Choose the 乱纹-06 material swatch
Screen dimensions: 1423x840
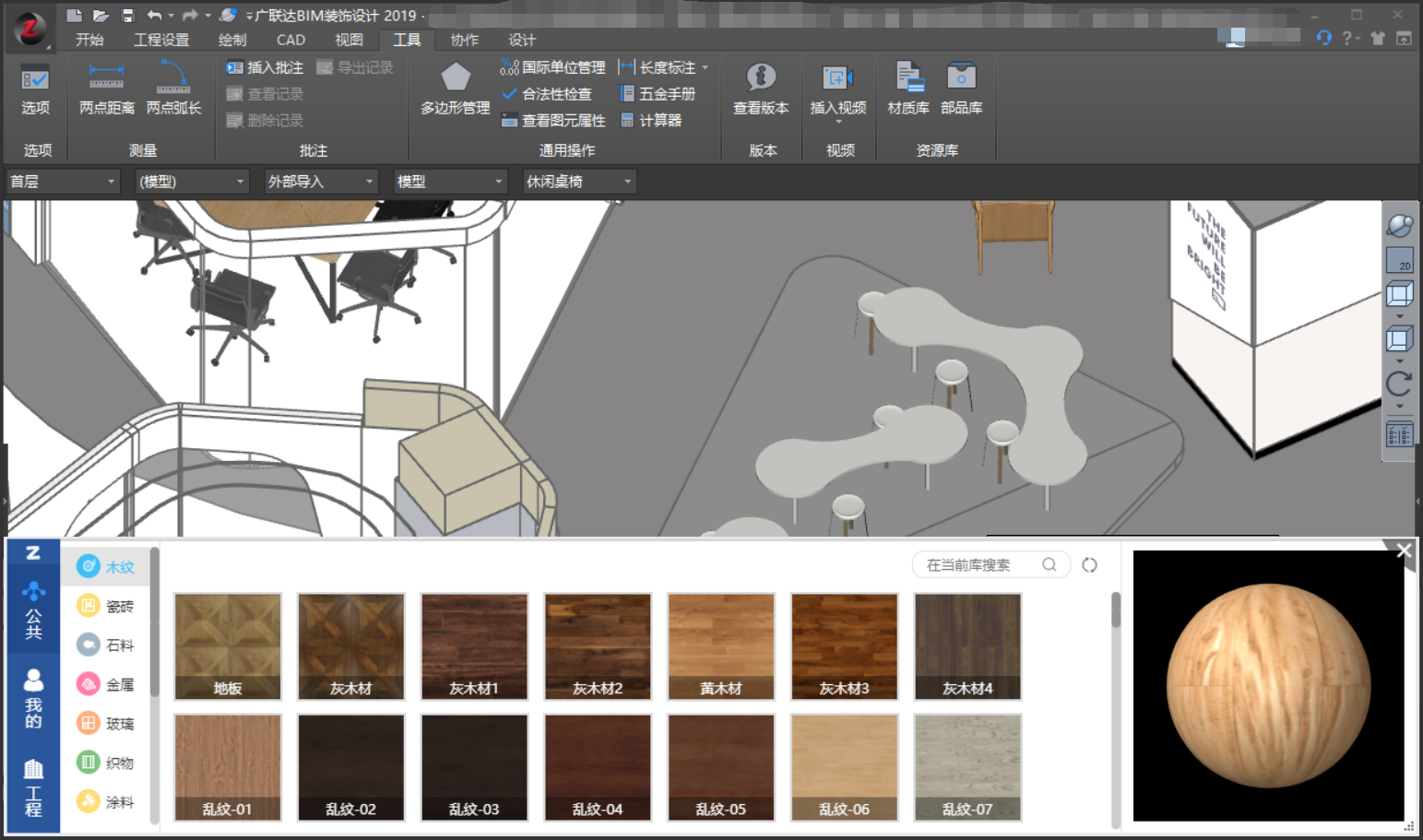pos(844,767)
